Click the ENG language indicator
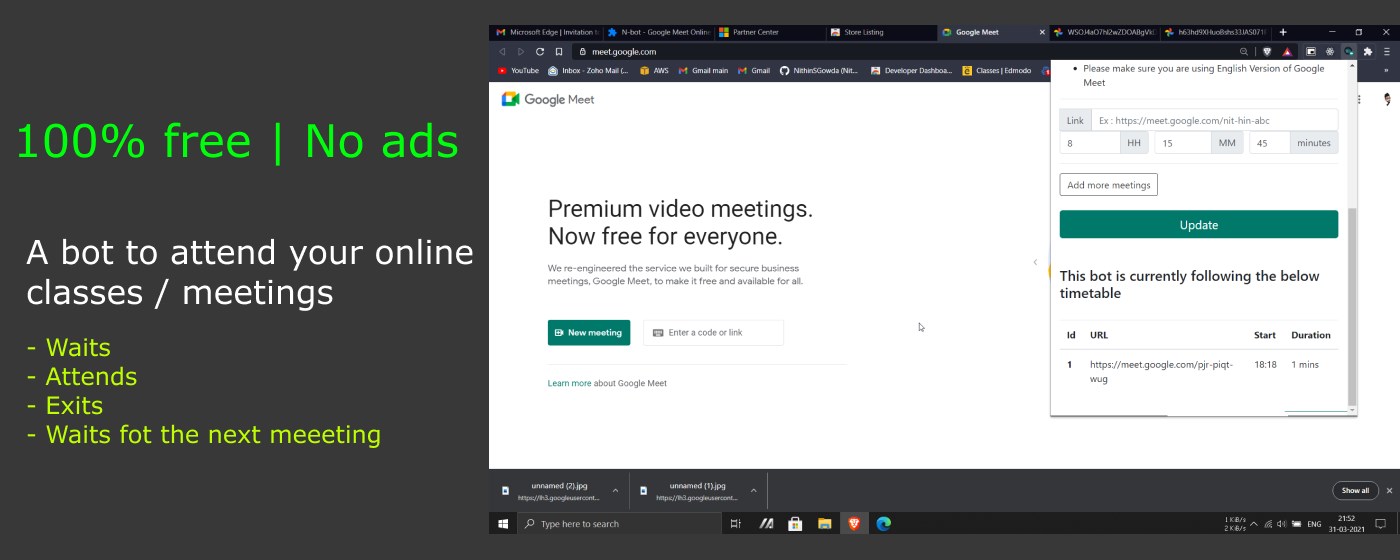Screen dimensions: 1400x560 pos(1314,524)
